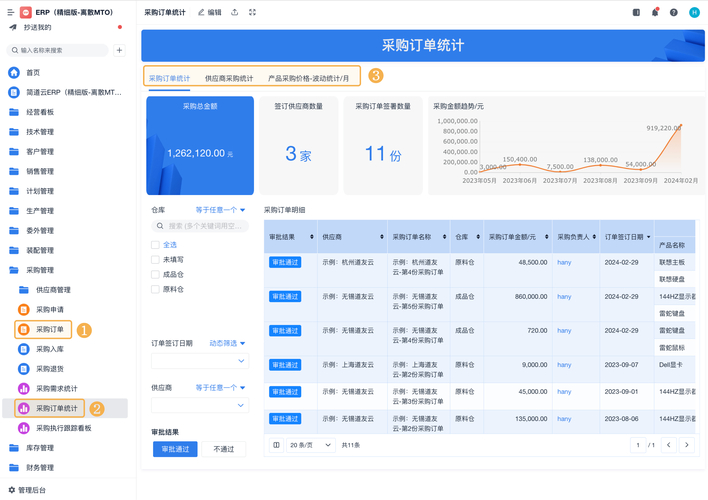This screenshot has width=708, height=500.
Task: Open 订单签订日期 动态筛选 dropdown
Action: [227, 343]
